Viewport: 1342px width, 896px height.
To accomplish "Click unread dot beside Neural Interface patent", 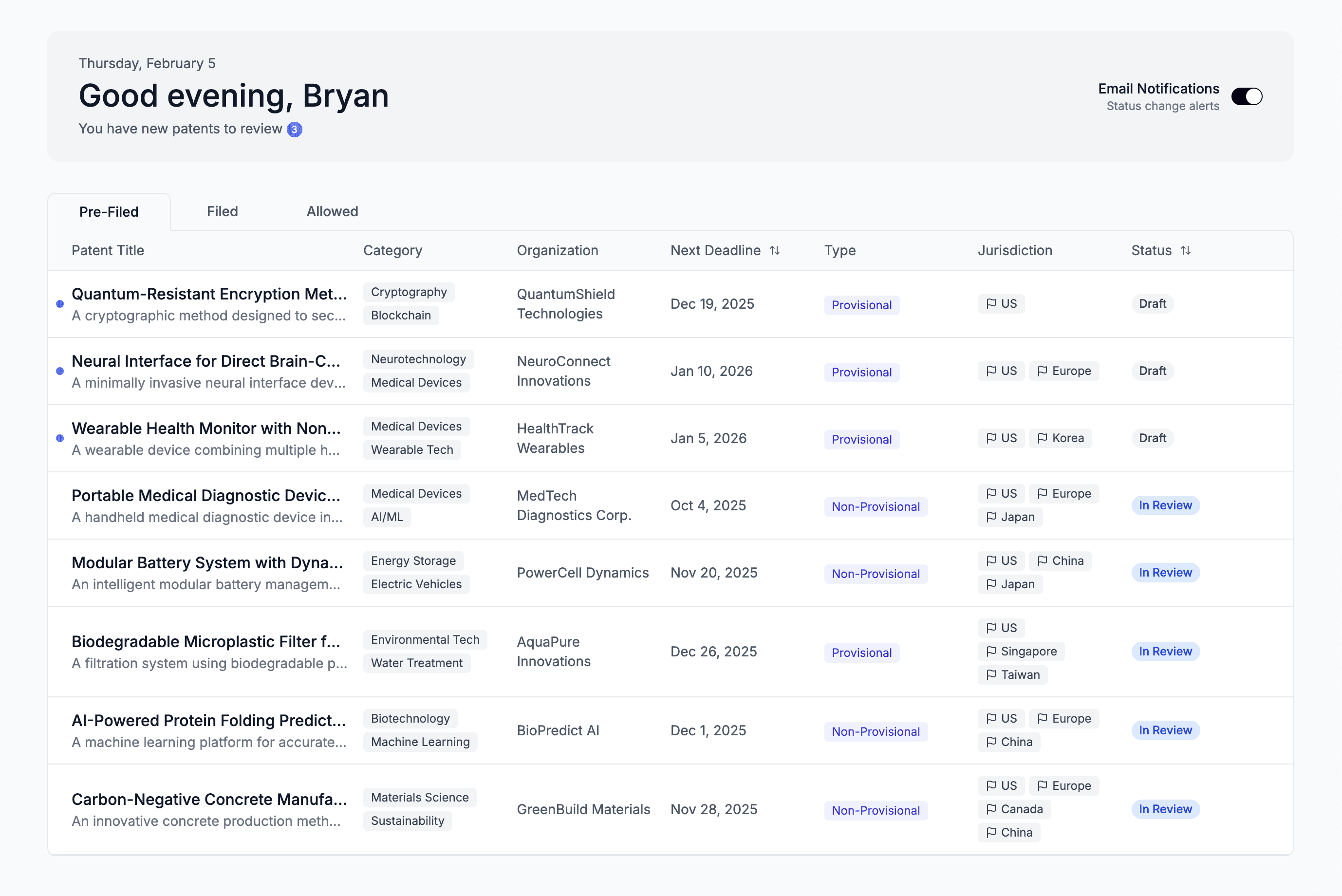I will (60, 372).
